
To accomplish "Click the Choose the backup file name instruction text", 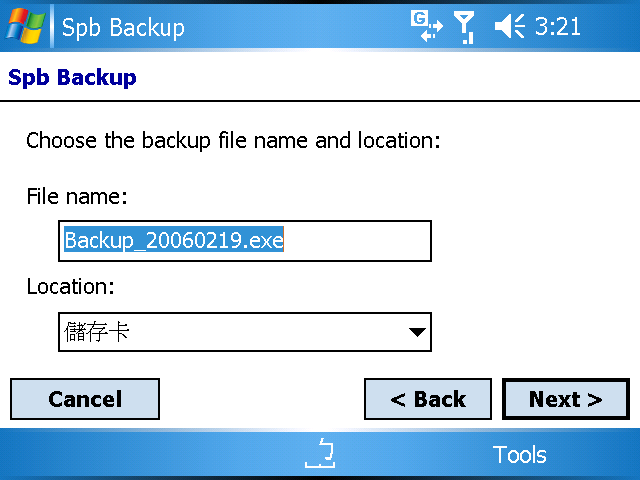I will point(233,141).
